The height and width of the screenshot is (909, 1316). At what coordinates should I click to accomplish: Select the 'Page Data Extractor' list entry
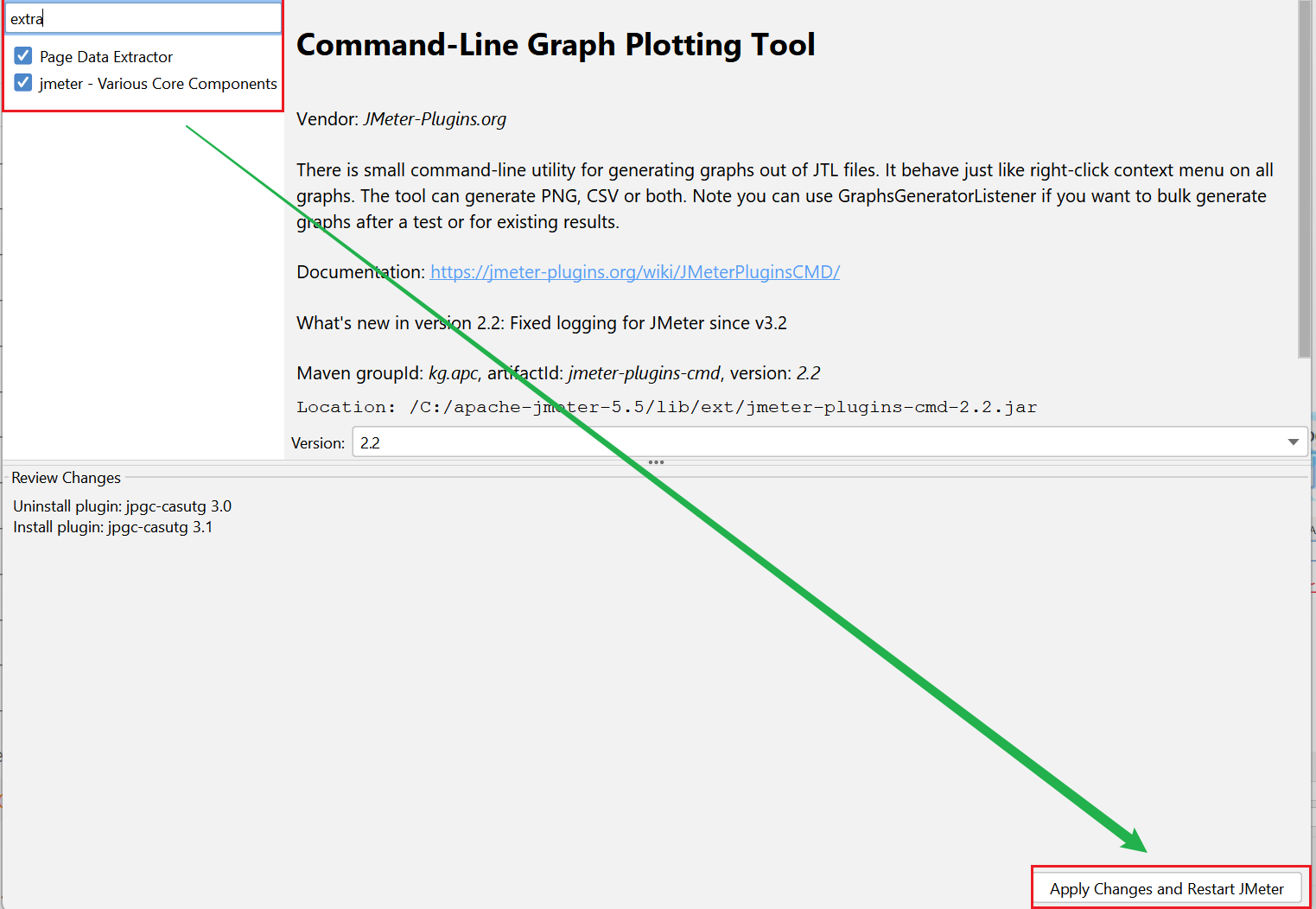coord(106,57)
